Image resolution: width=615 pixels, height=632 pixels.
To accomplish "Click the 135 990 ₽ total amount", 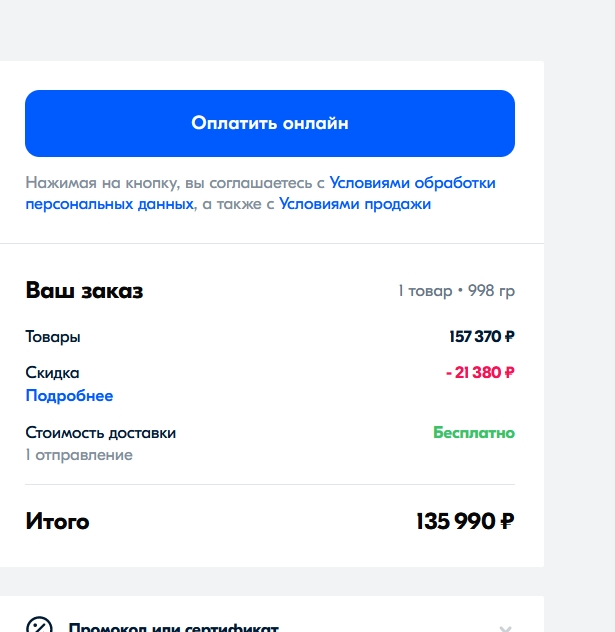I will [465, 521].
